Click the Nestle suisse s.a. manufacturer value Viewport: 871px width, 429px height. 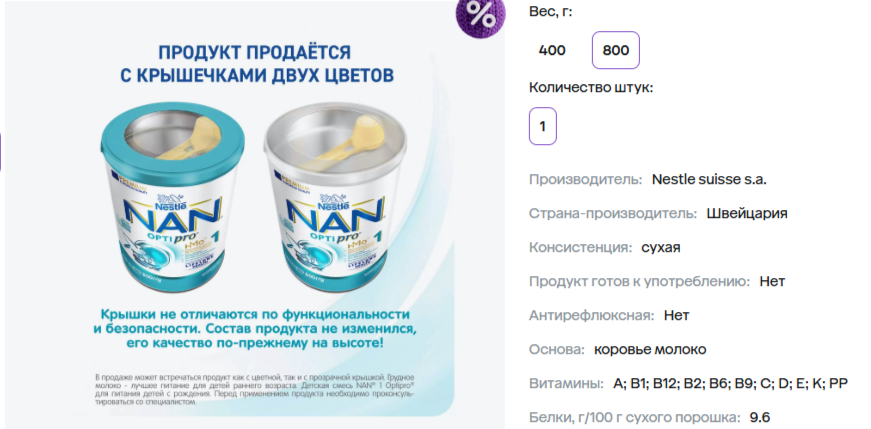point(709,179)
